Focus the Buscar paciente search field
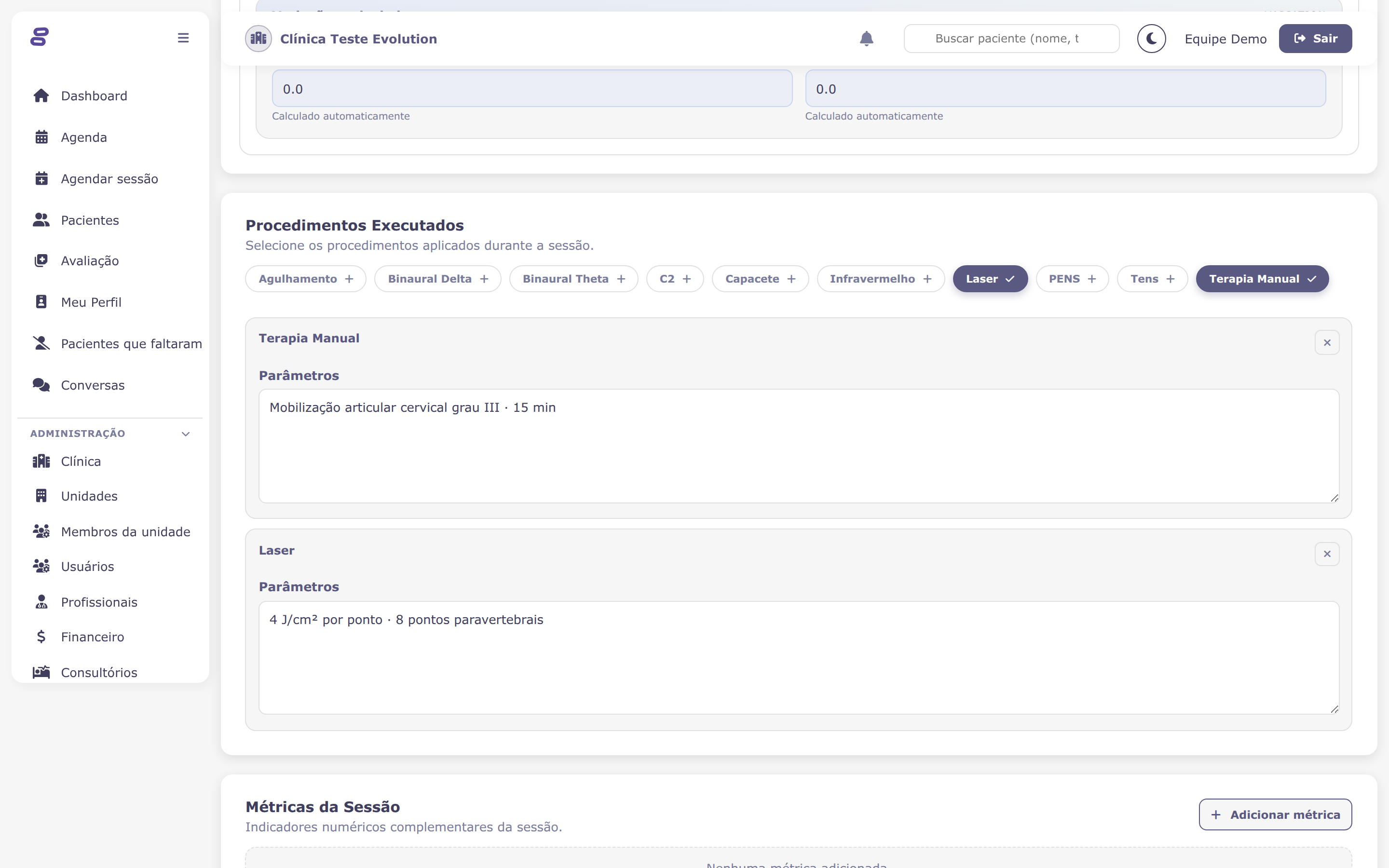This screenshot has width=1389, height=868. click(1011, 39)
